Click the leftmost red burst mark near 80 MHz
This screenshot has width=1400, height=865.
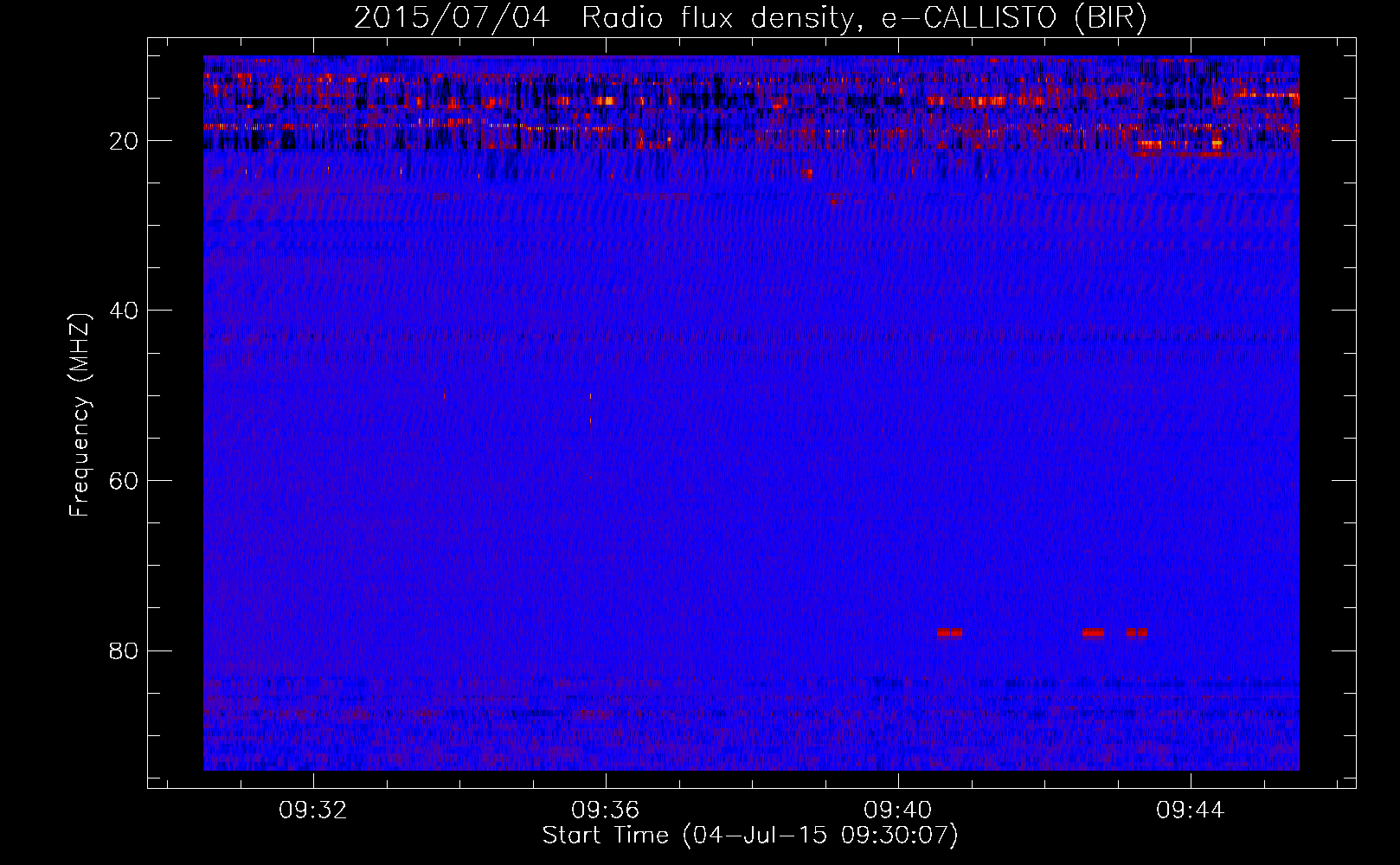tap(949, 632)
